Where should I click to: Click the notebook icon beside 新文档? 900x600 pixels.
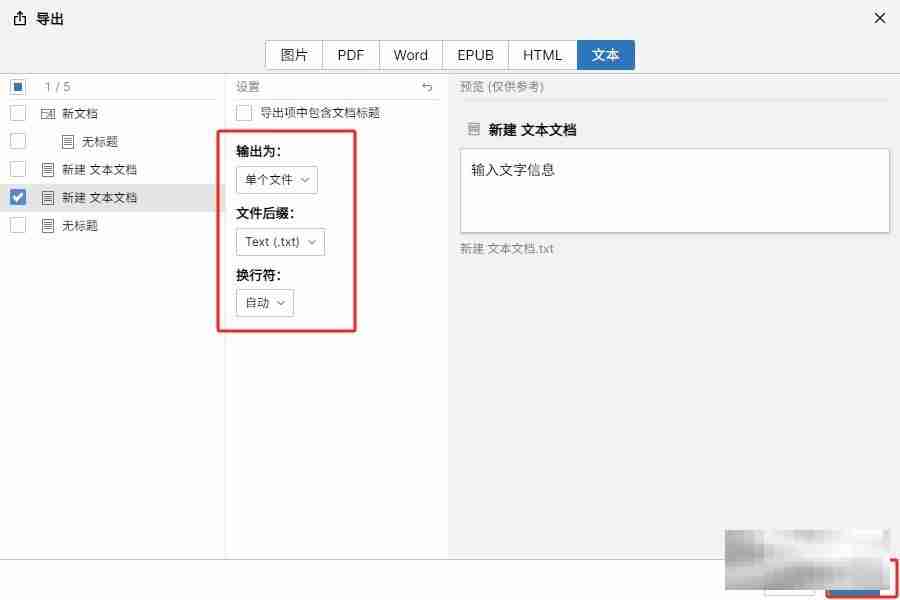point(47,113)
